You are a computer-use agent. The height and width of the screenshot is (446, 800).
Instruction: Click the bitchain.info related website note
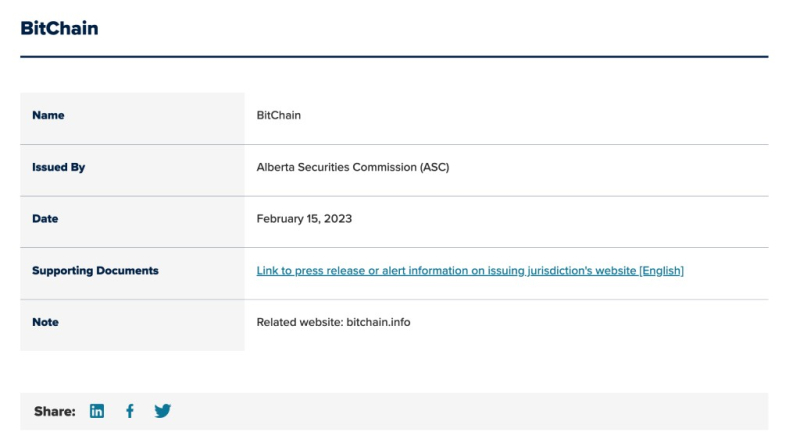coord(378,323)
